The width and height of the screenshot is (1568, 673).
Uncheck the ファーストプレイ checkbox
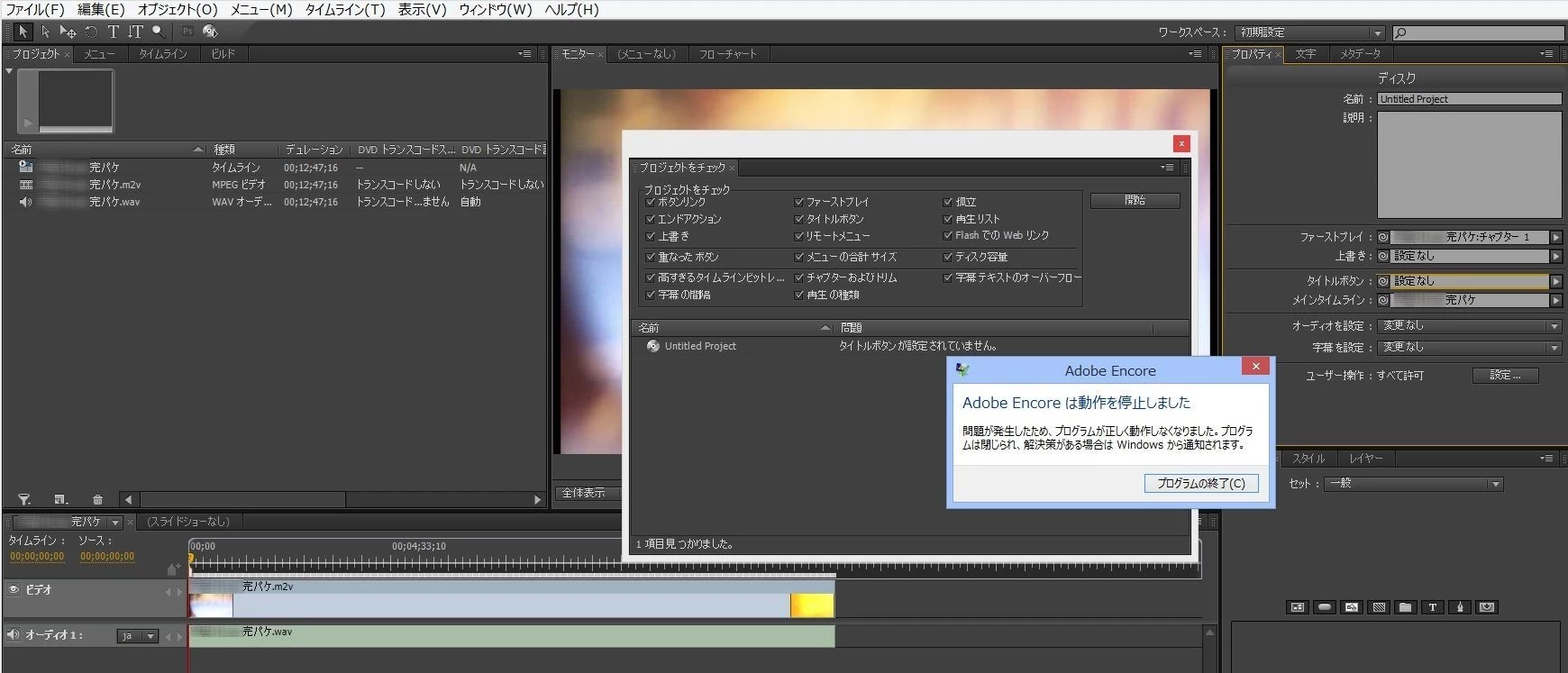[x=798, y=202]
